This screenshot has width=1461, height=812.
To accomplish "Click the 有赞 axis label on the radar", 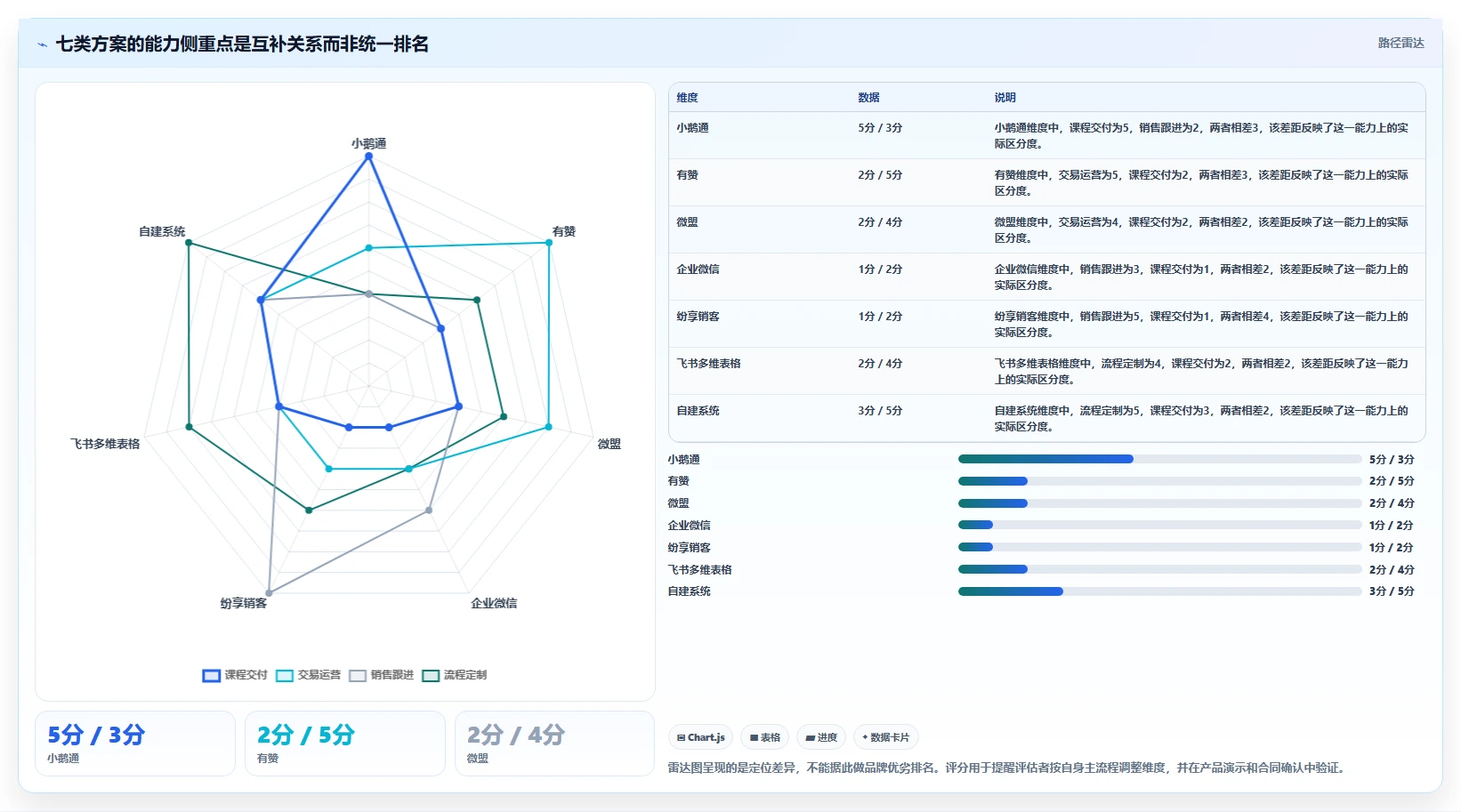I will 564,231.
